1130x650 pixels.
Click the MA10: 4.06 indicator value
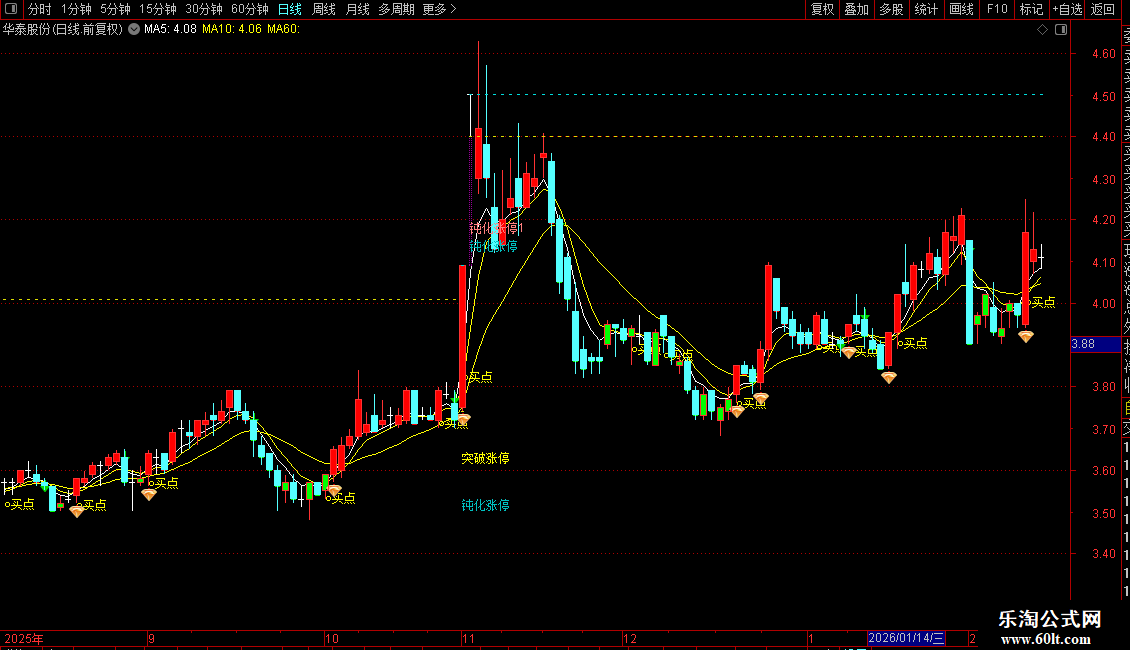coord(232,29)
